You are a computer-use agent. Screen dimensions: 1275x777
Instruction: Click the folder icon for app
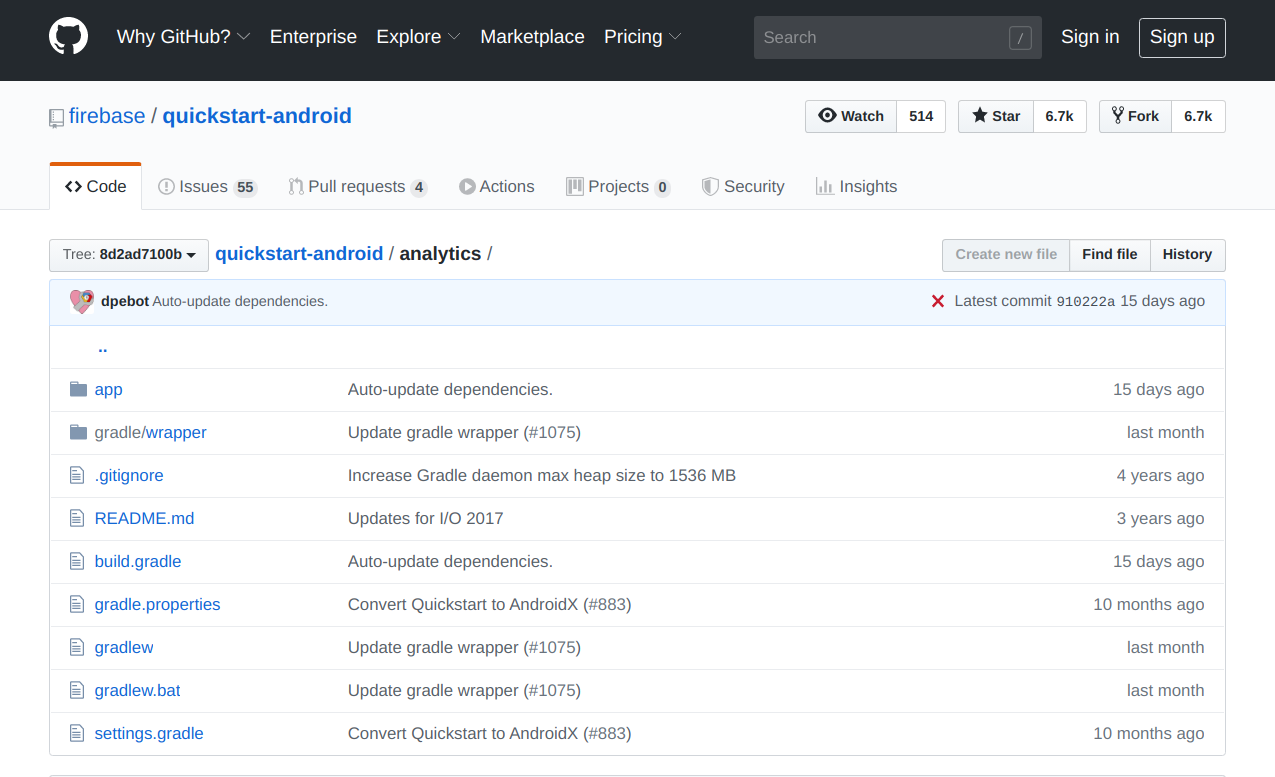[78, 389]
